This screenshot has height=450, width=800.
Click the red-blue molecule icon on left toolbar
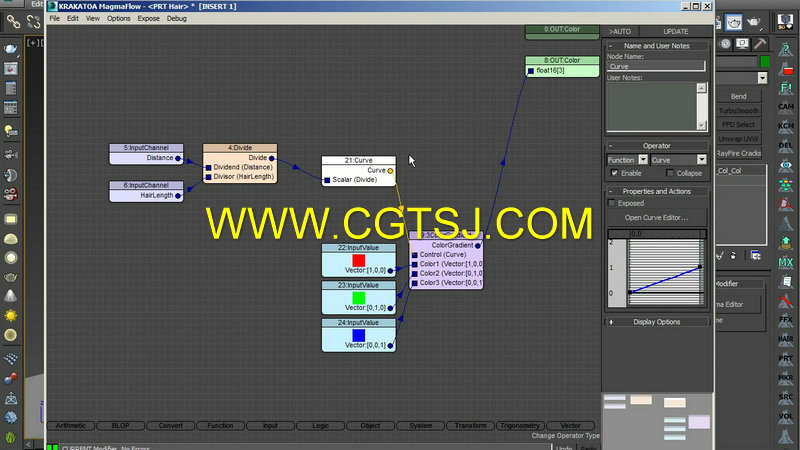click(10, 379)
